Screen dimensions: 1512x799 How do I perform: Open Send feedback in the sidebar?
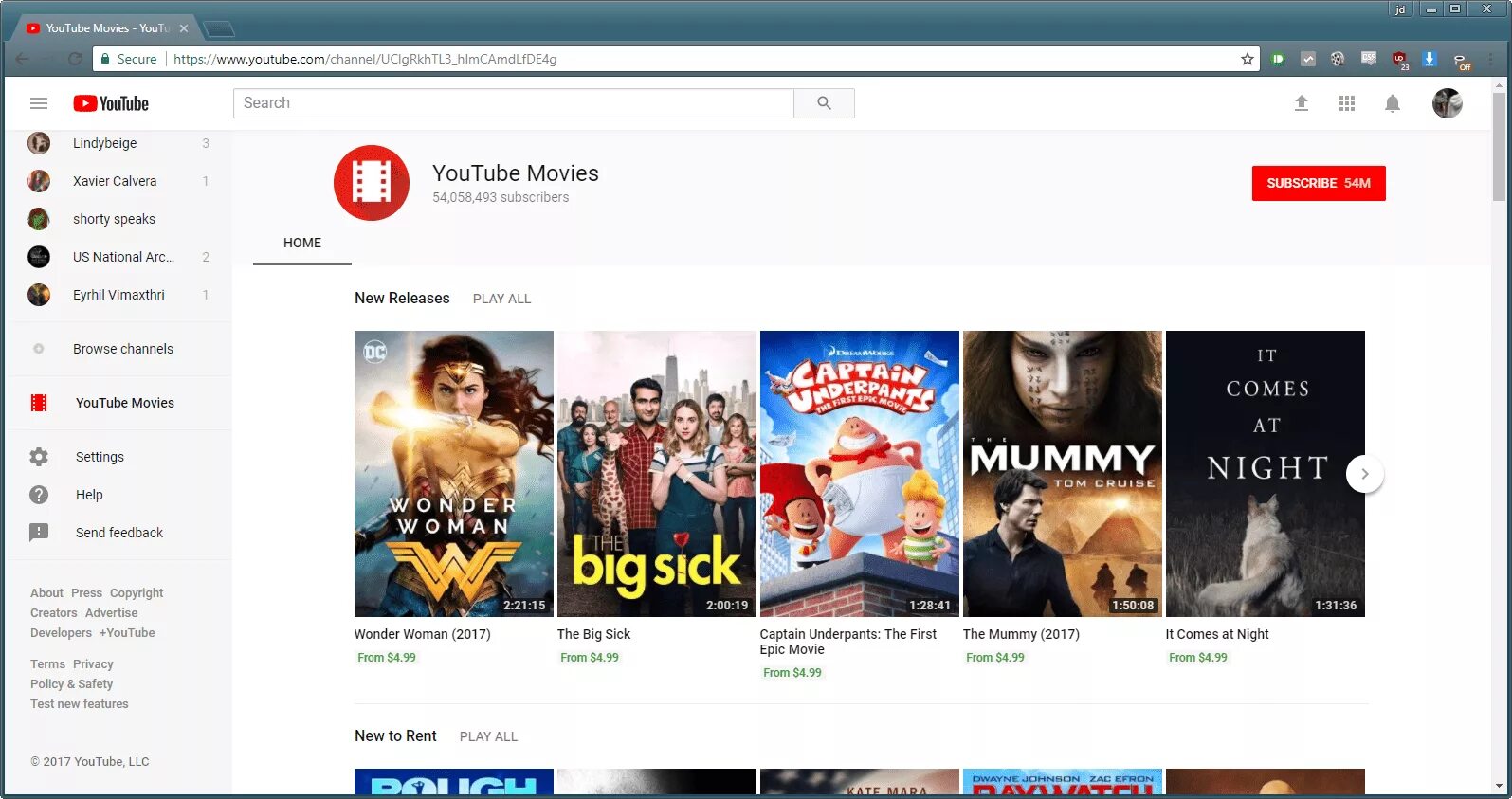pos(120,533)
